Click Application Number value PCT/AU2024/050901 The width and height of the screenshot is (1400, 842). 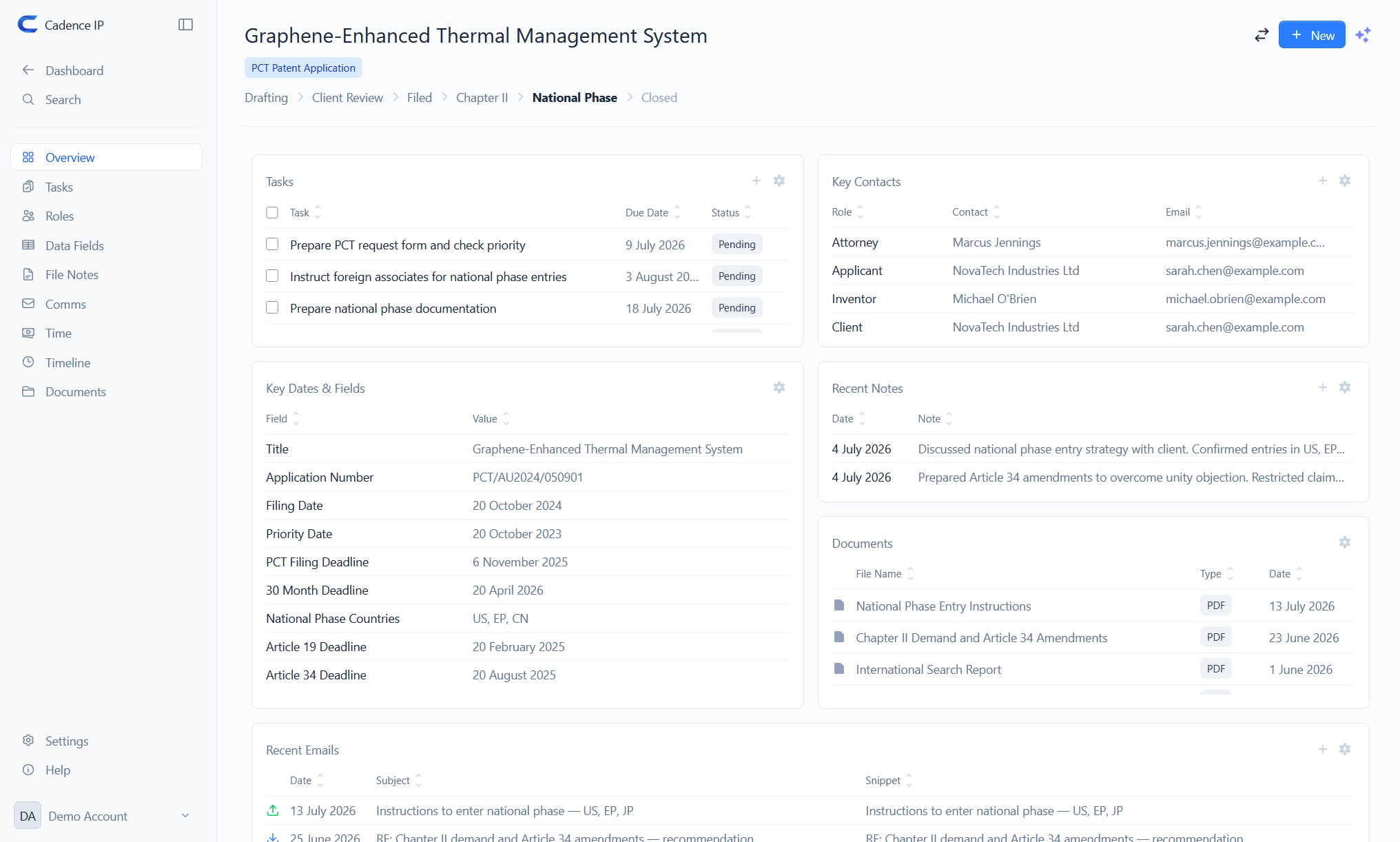(528, 477)
